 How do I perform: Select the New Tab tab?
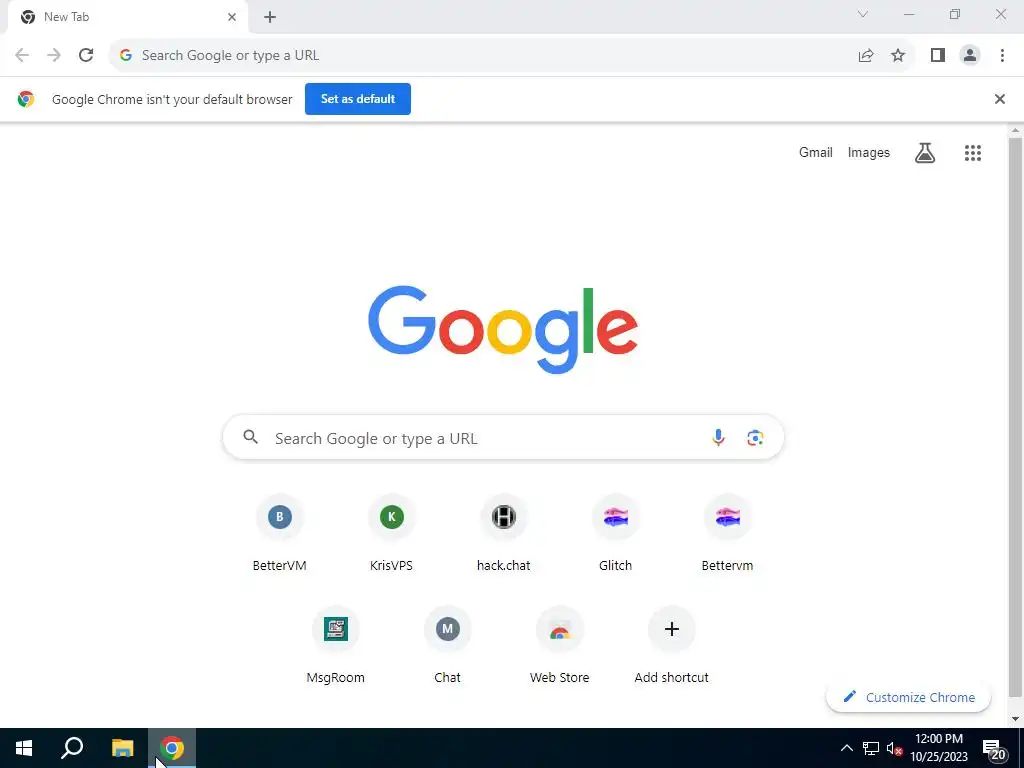click(x=128, y=17)
